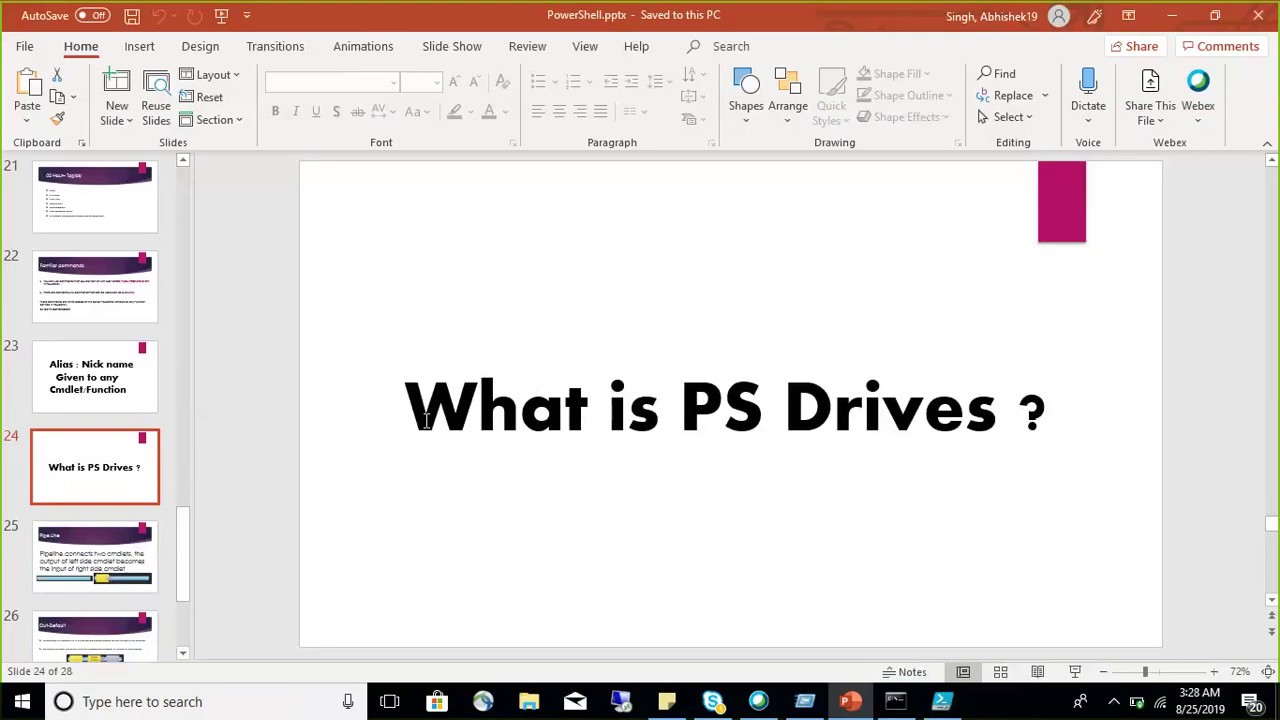Start slideshow from beginning via quick access icon
Image resolution: width=1280 pixels, height=720 pixels.
pos(222,15)
